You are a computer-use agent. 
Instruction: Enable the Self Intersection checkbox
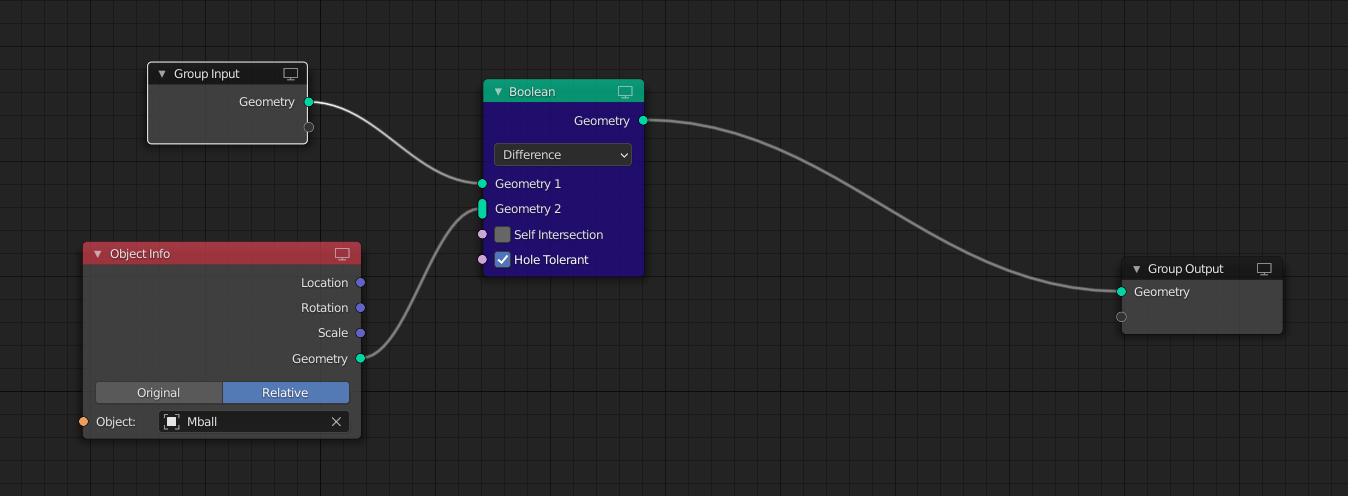click(502, 235)
